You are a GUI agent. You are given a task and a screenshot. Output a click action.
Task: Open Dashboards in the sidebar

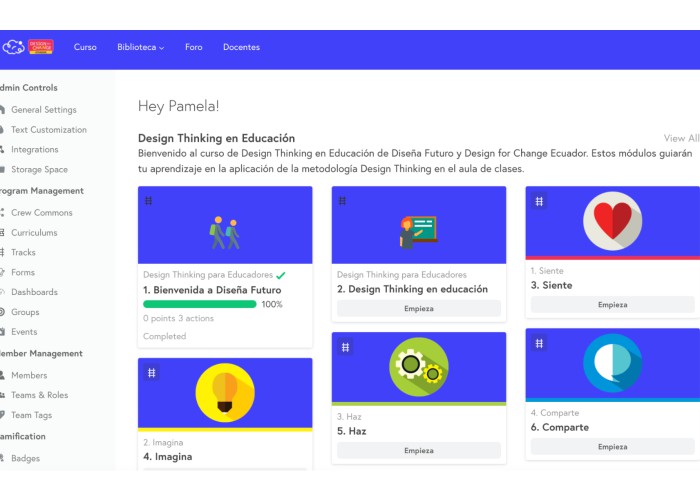[34, 292]
